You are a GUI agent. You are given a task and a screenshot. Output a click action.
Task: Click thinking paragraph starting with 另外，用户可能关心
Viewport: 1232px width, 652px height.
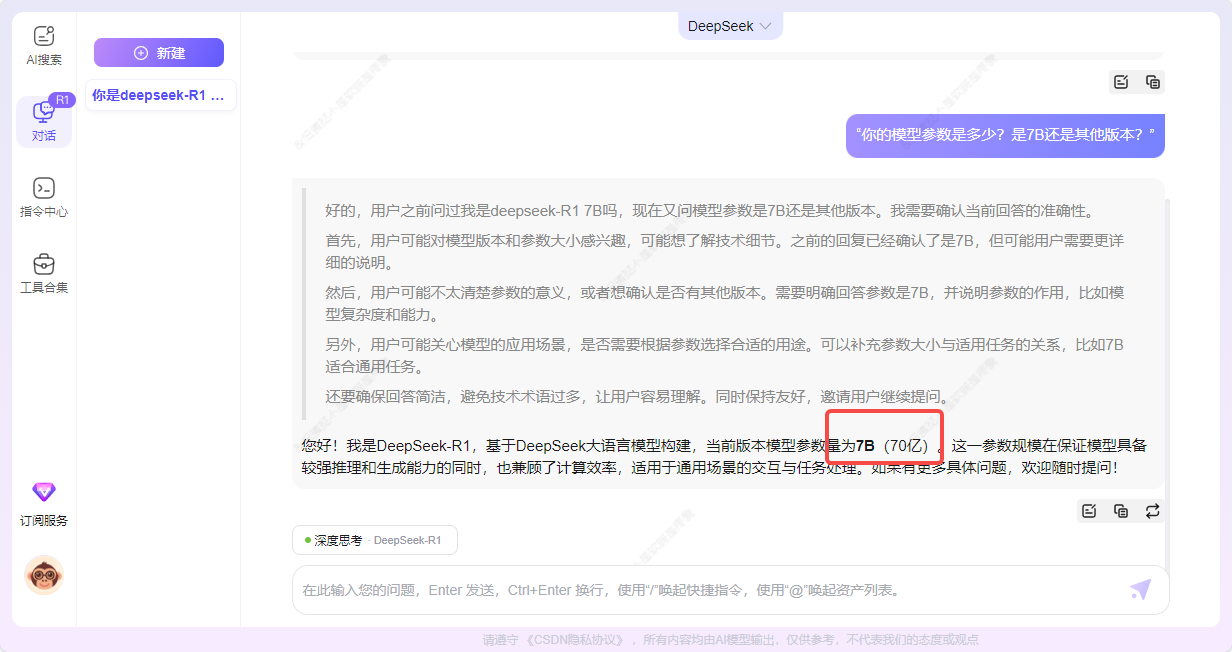click(x=724, y=355)
